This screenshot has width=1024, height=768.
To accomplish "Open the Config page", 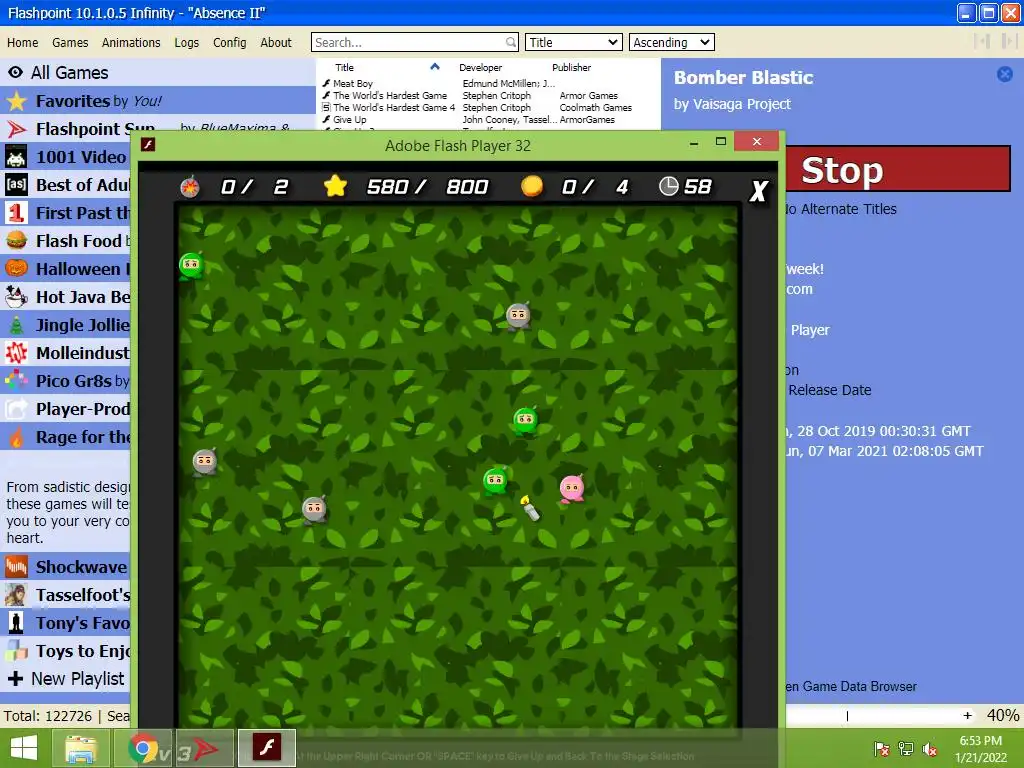I will [x=230, y=42].
